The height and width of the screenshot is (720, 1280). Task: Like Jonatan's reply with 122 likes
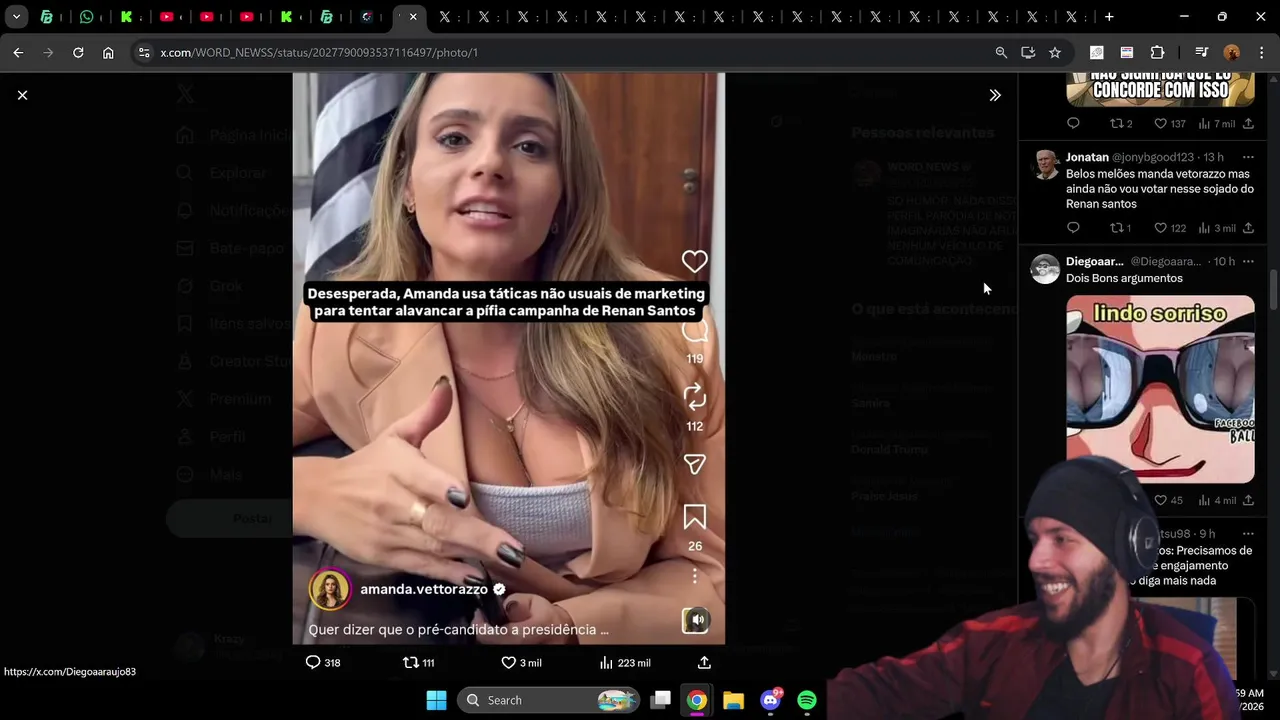pos(1170,228)
